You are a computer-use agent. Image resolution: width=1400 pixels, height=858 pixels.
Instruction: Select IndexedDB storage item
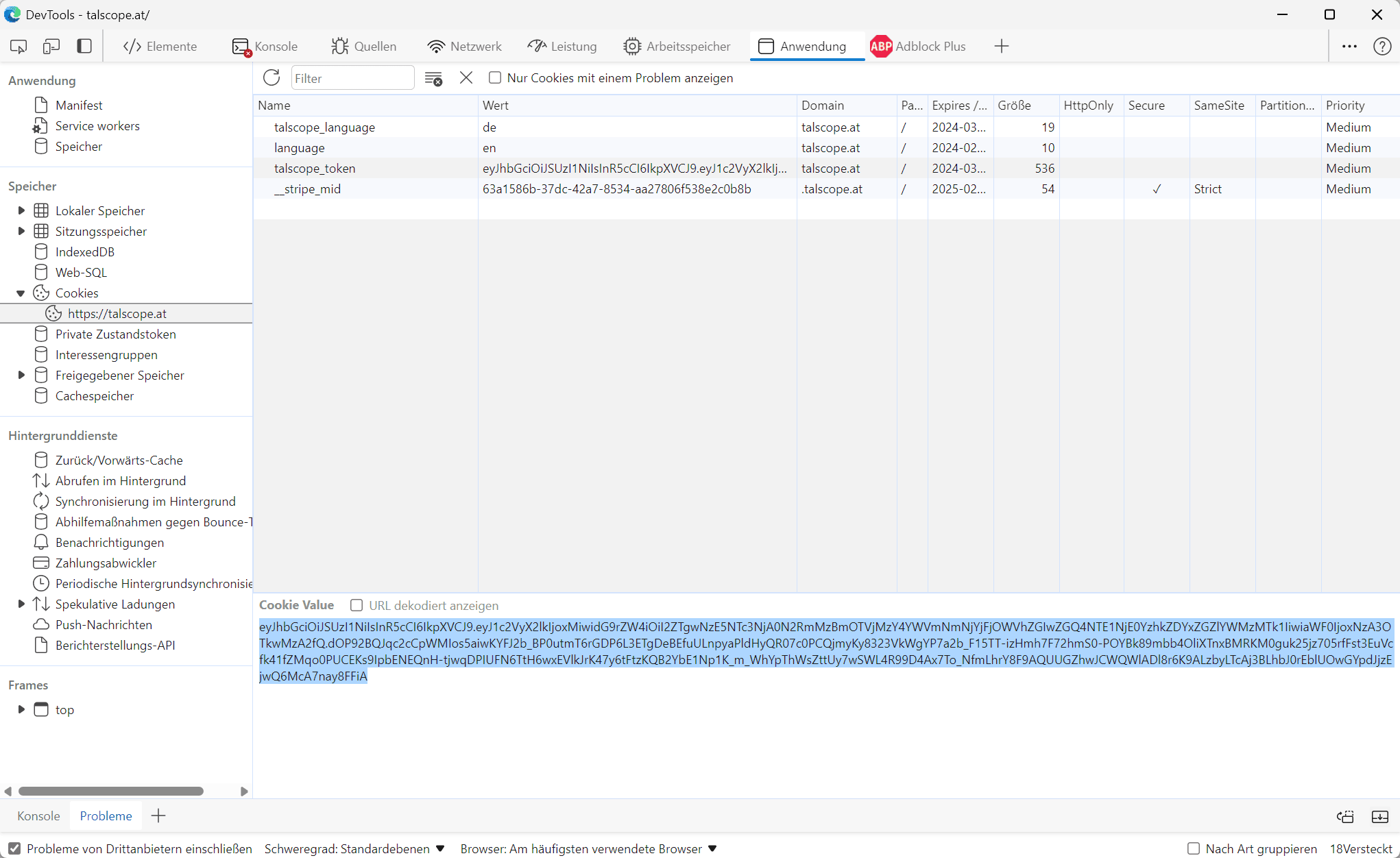[x=85, y=252]
